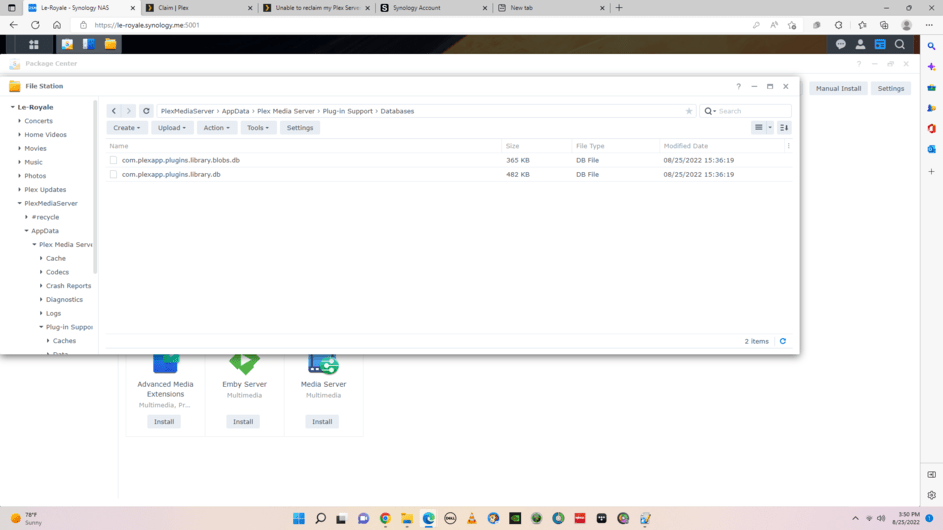This screenshot has height=530, width=943.
Task: Open File Station help question mark
Action: click(x=739, y=87)
